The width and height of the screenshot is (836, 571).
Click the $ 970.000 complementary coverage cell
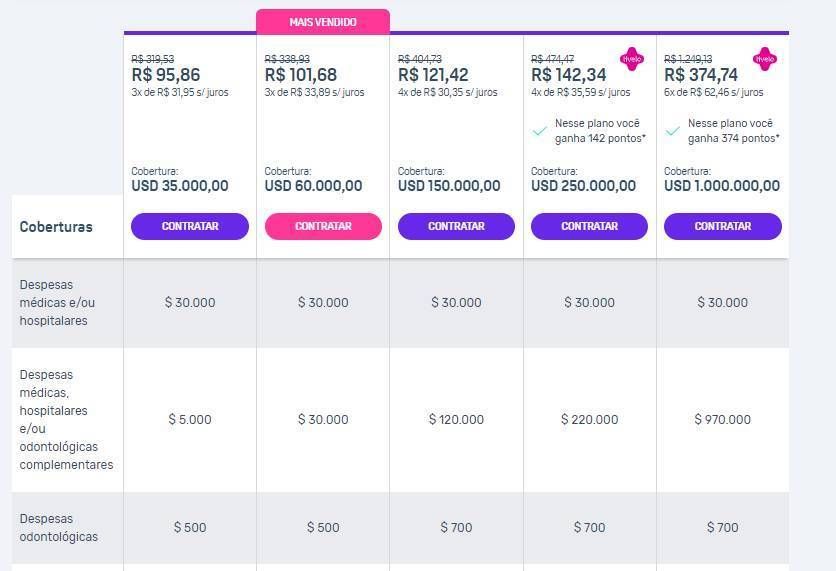coord(722,420)
